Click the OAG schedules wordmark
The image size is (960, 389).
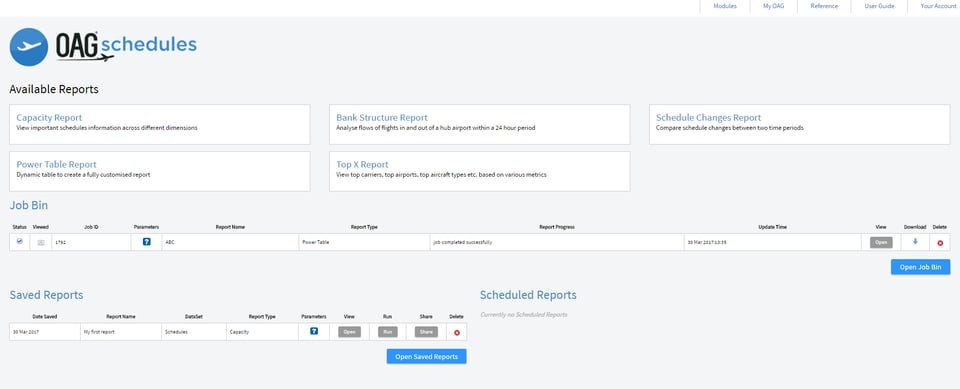pyautogui.click(x=127, y=47)
